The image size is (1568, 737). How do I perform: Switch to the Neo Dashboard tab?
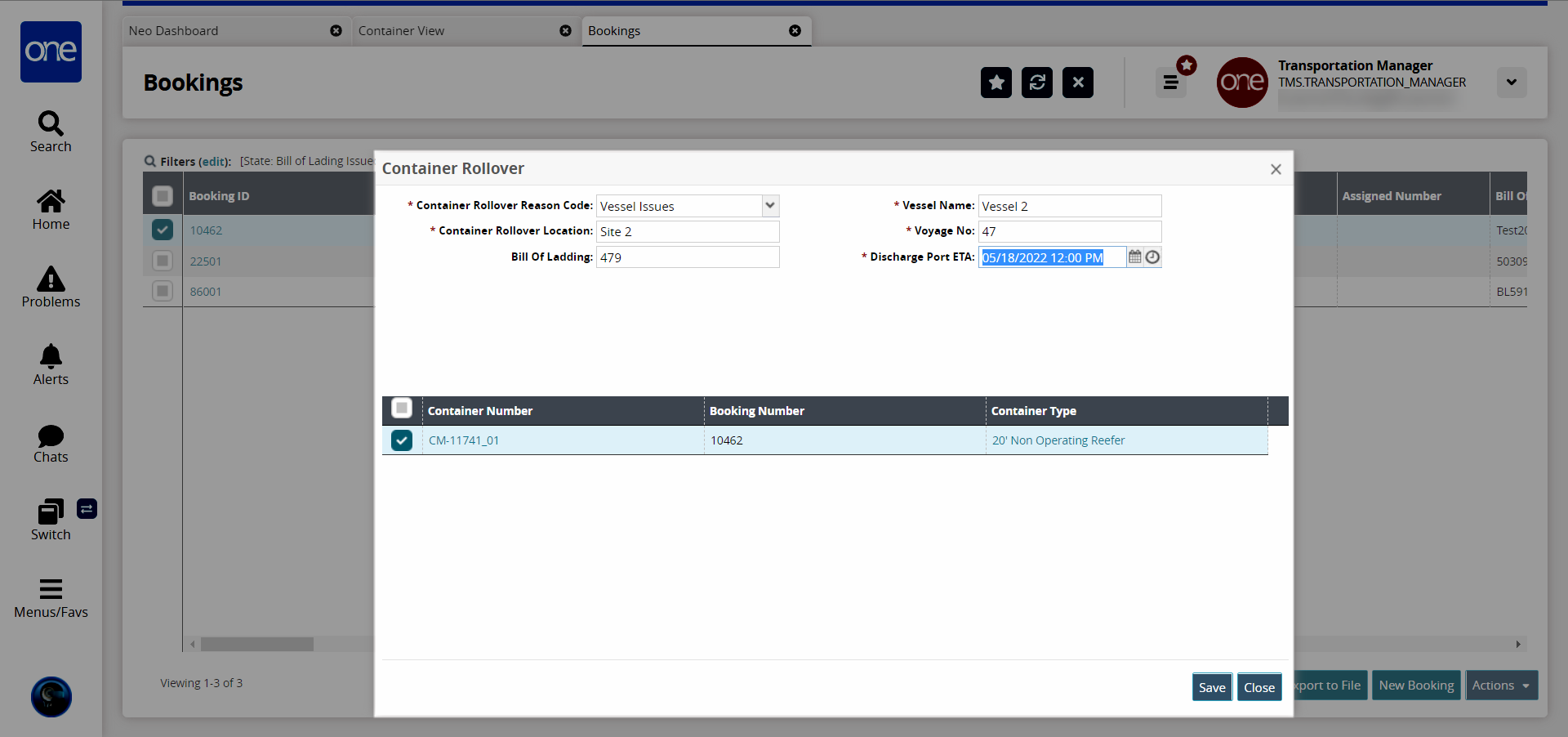pos(174,31)
